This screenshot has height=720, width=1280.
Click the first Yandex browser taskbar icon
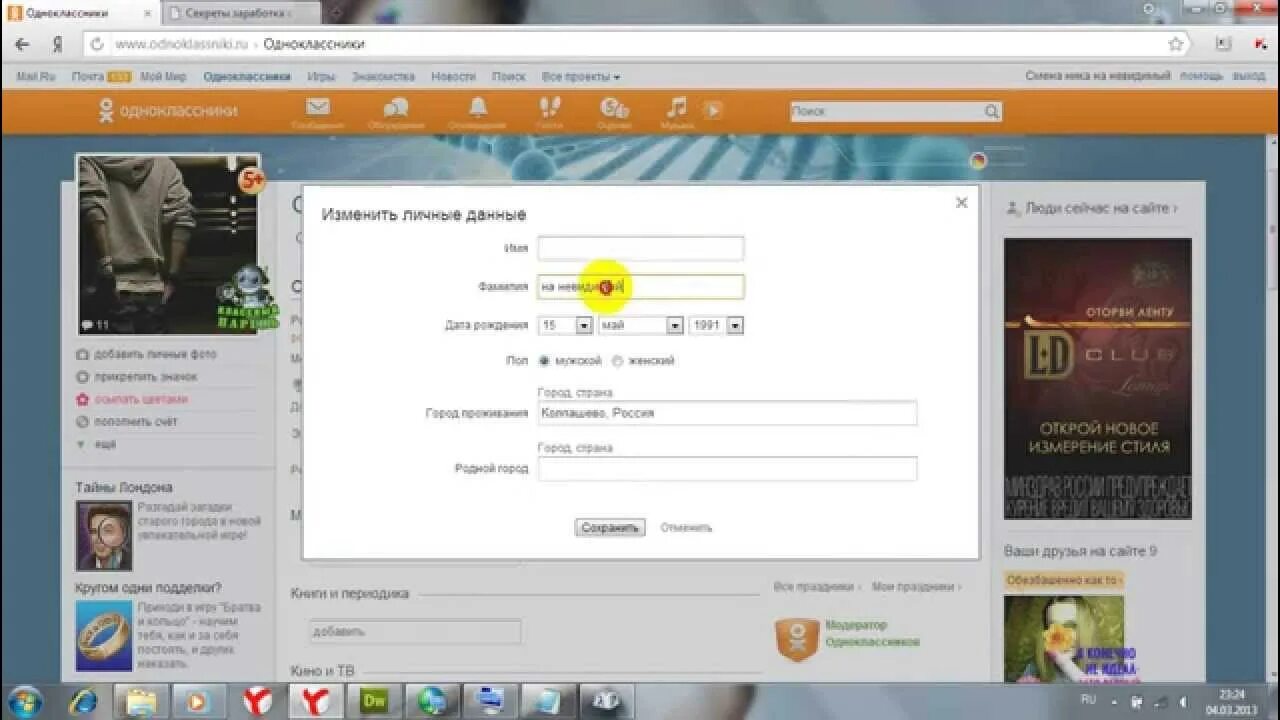point(257,701)
